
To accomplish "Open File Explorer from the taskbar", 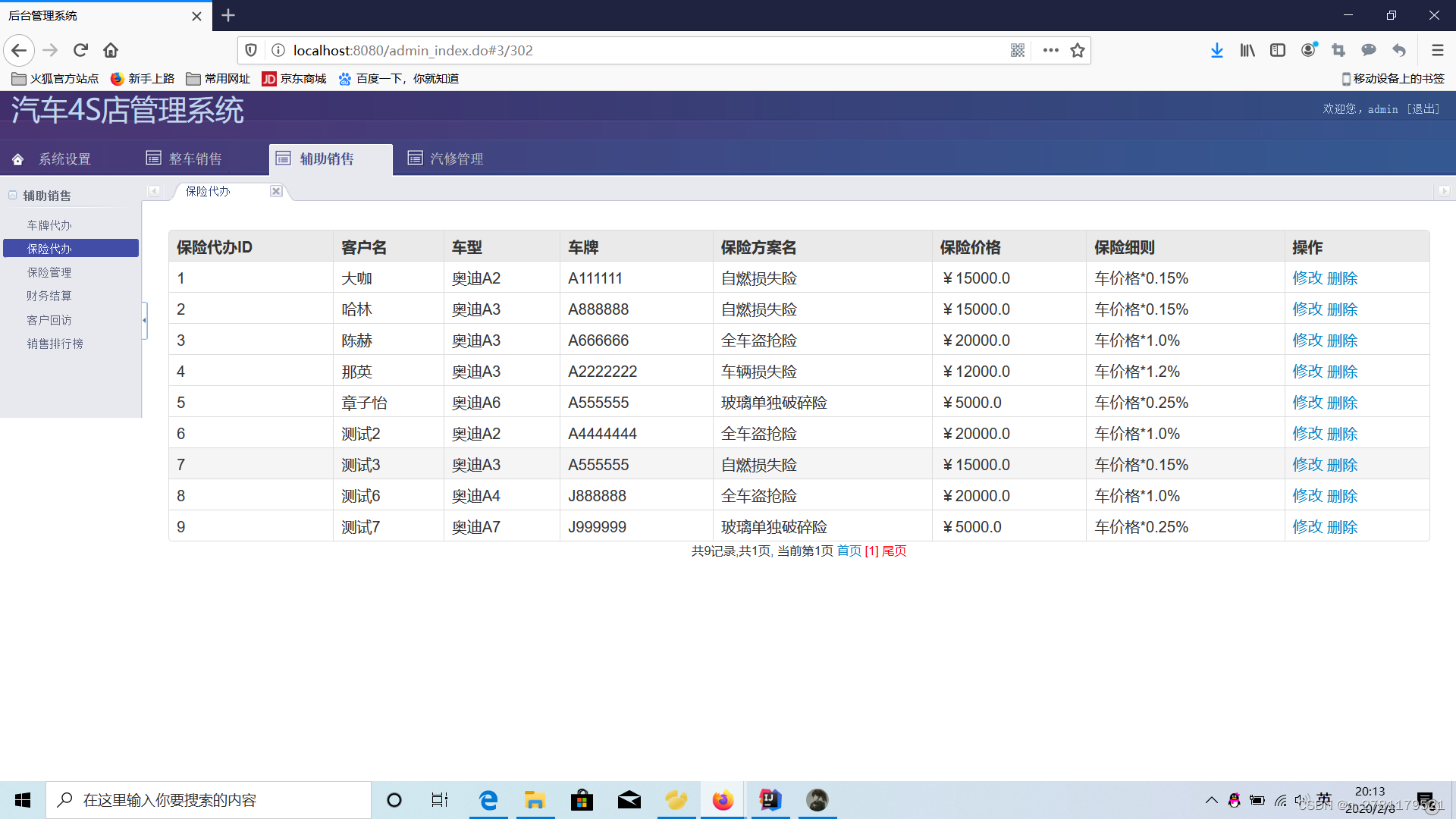I will click(535, 800).
